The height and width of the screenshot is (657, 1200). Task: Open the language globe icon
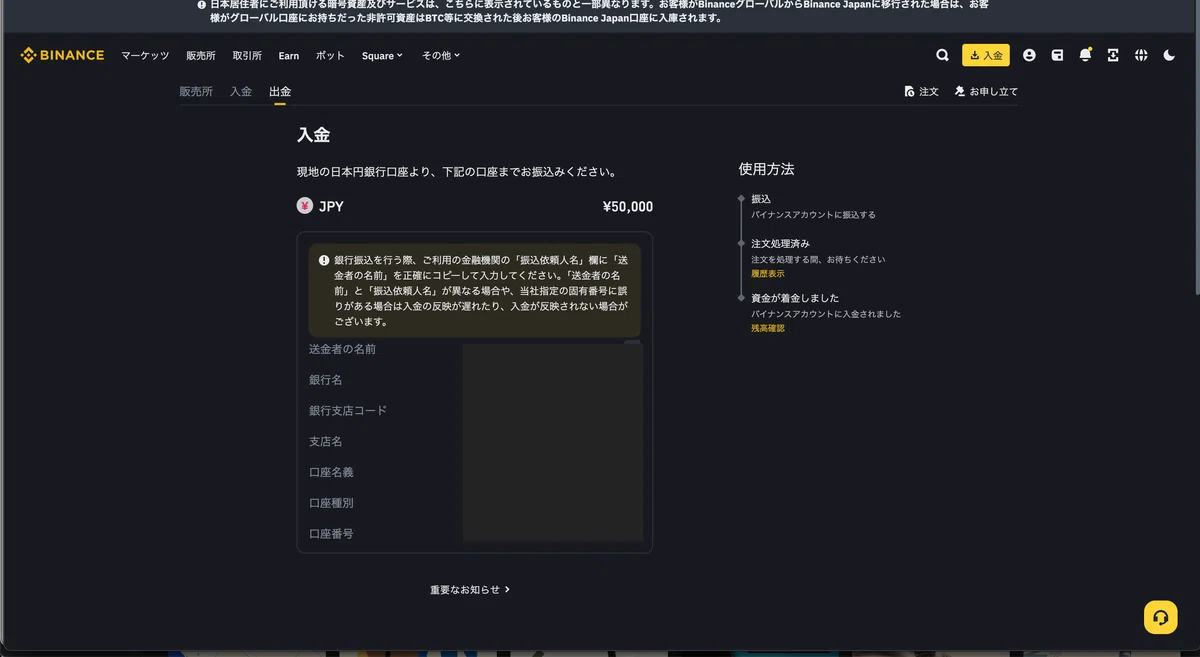[x=1141, y=55]
